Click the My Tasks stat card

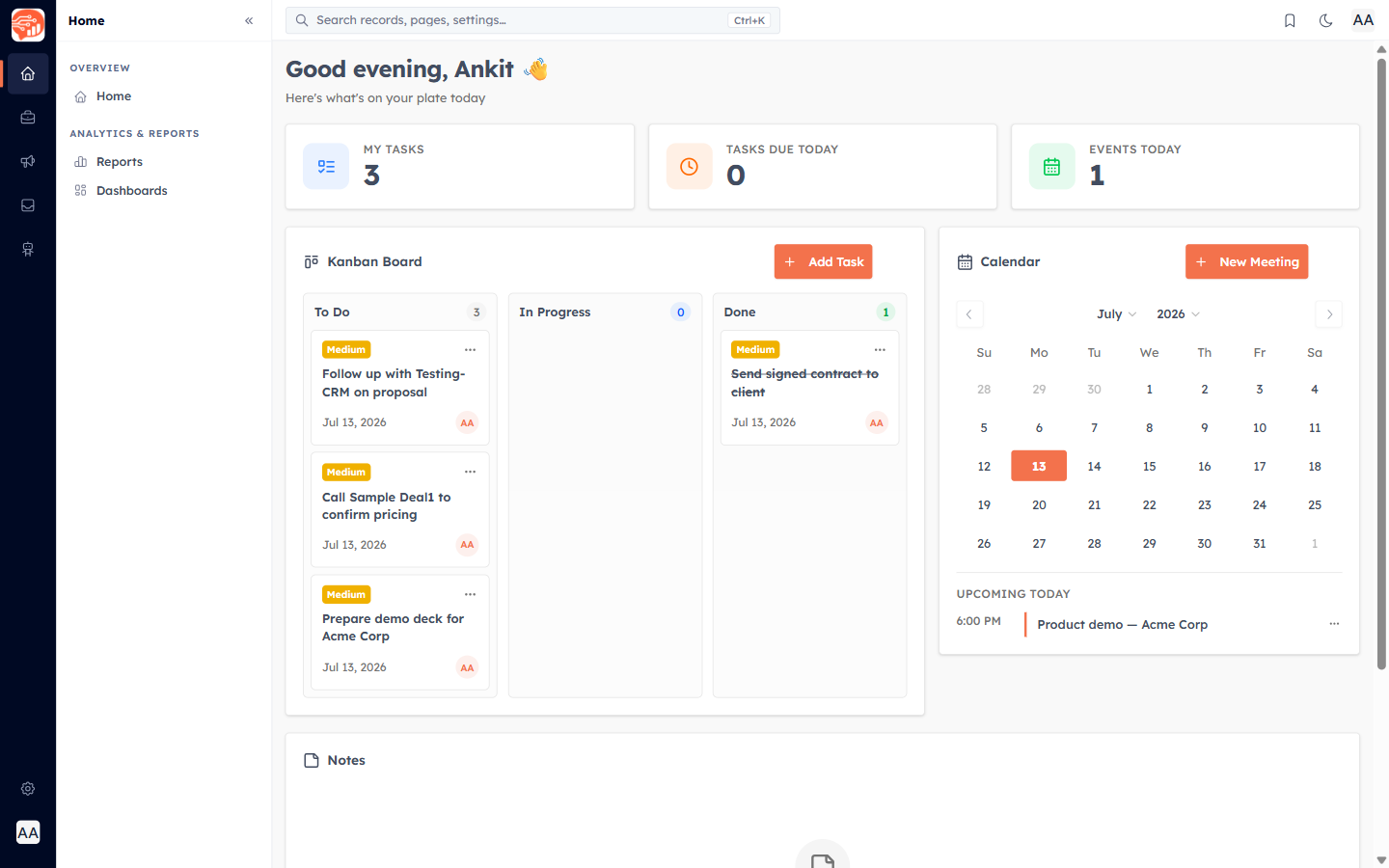pyautogui.click(x=460, y=167)
